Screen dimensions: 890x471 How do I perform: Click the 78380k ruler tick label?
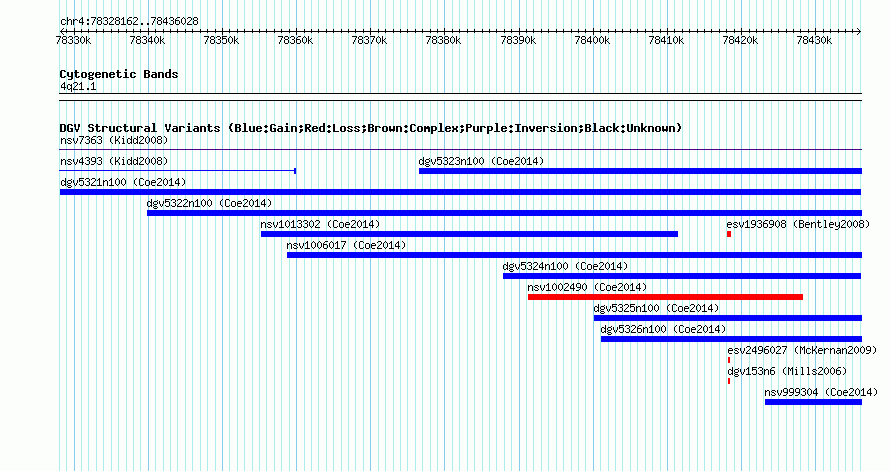coord(444,40)
